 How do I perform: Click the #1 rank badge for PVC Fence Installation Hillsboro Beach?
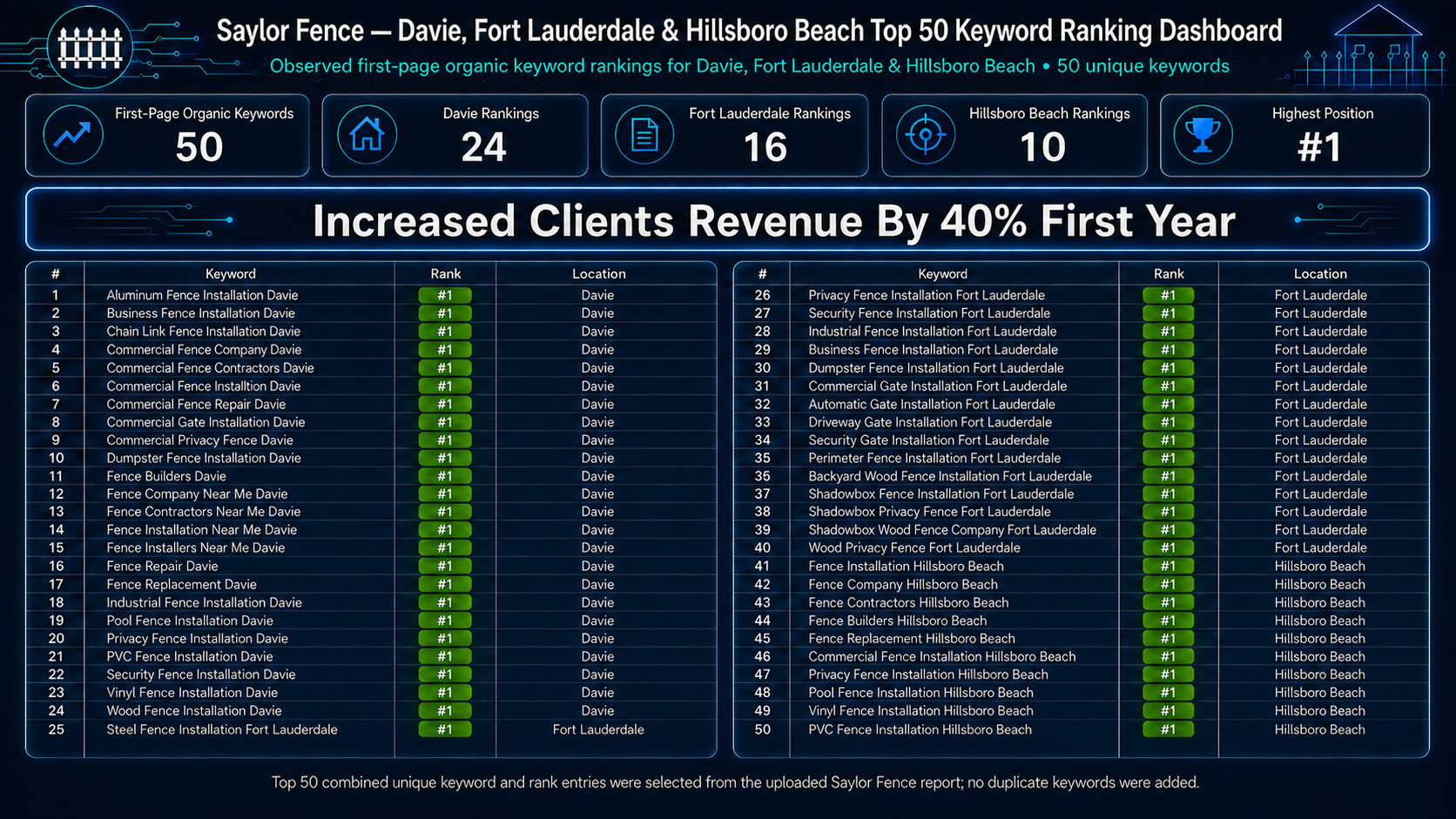pos(1168,729)
